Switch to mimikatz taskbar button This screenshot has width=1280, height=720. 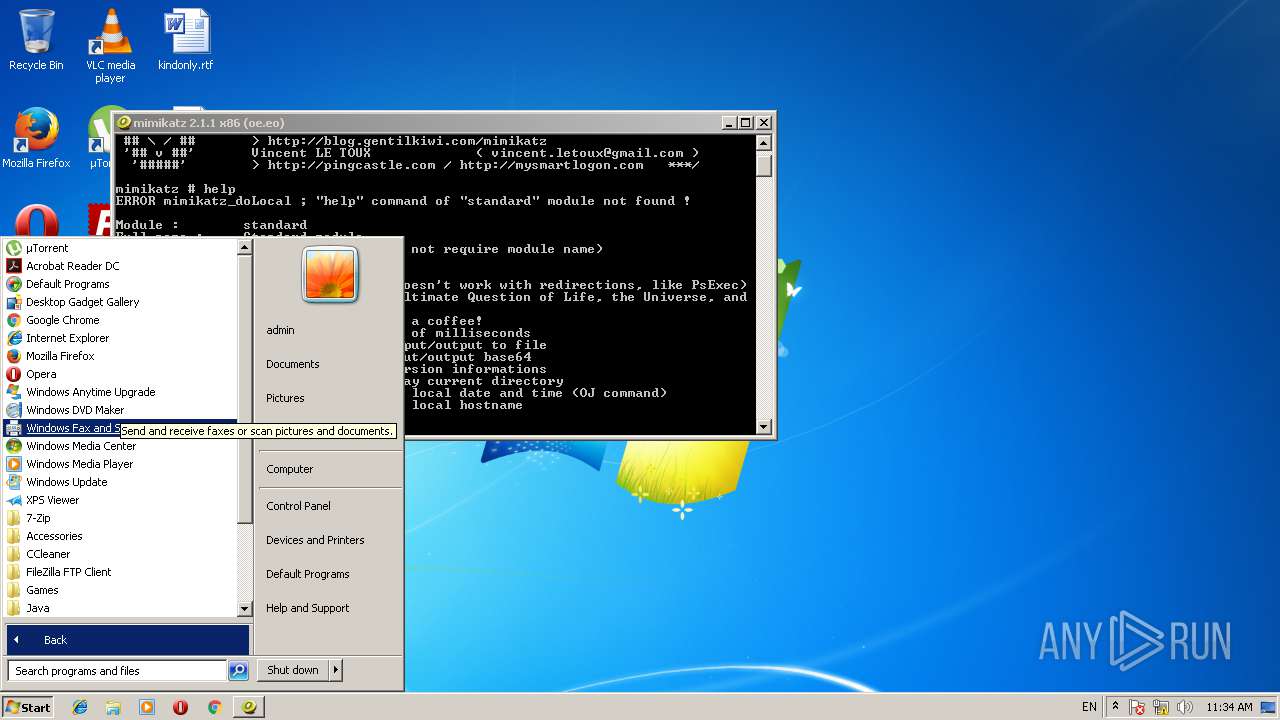click(249, 707)
